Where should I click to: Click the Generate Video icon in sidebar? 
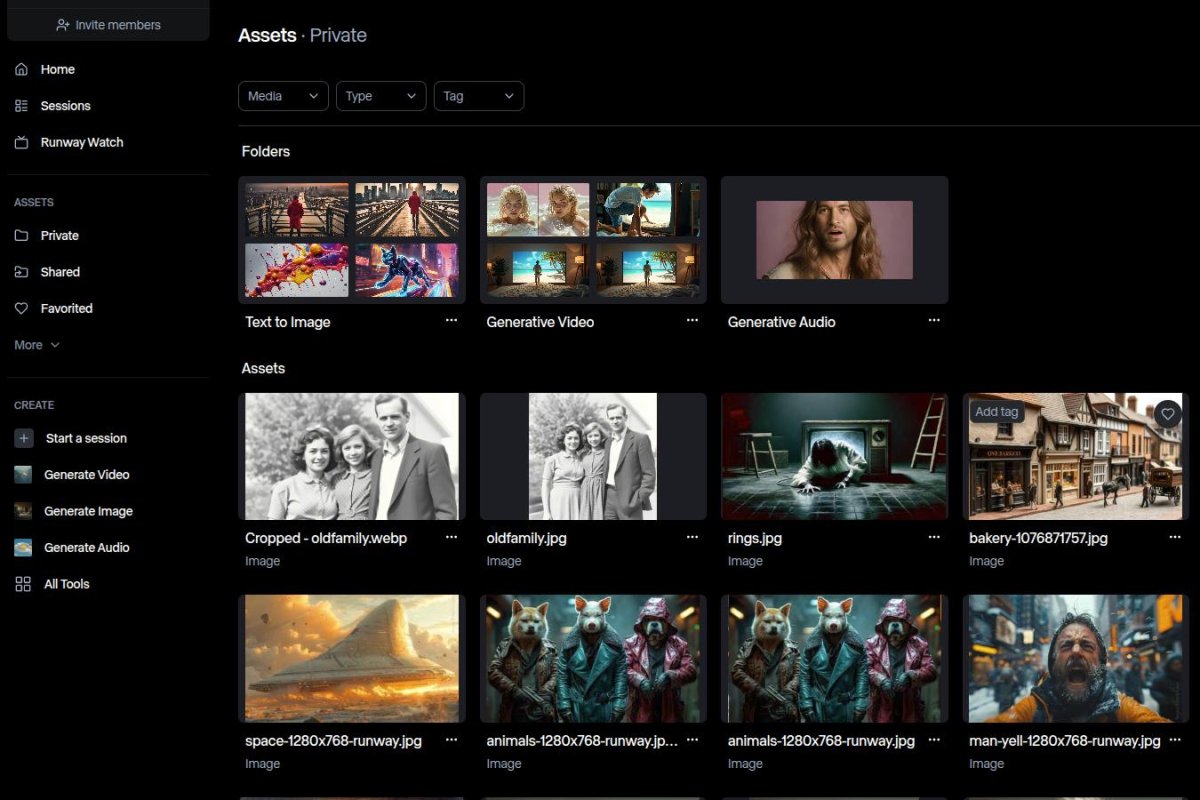(23, 475)
